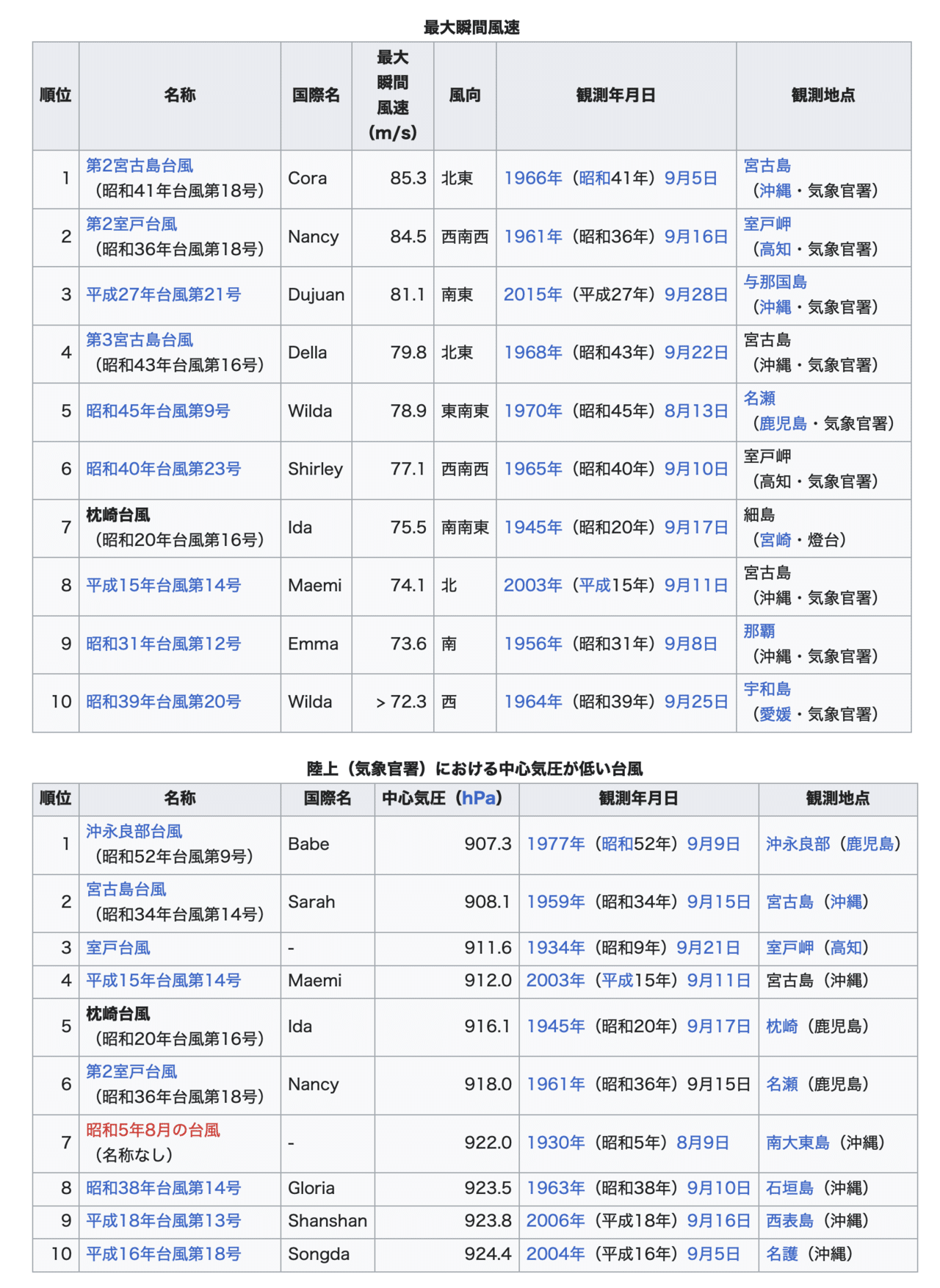
Task: Click the 9月25日 date link
Action: (x=696, y=702)
